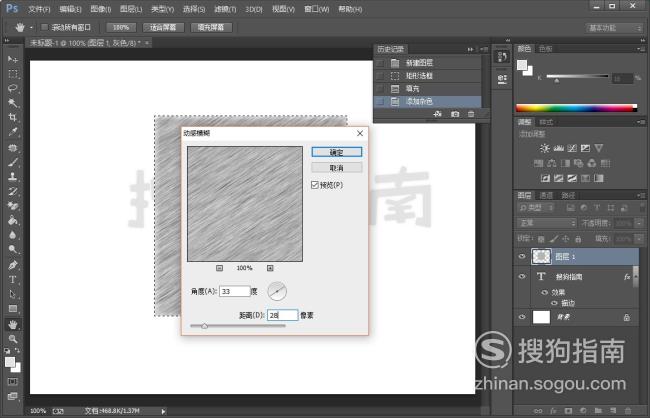Select the Rectangle shape tool
The height and width of the screenshot is (418, 650).
[x=12, y=309]
